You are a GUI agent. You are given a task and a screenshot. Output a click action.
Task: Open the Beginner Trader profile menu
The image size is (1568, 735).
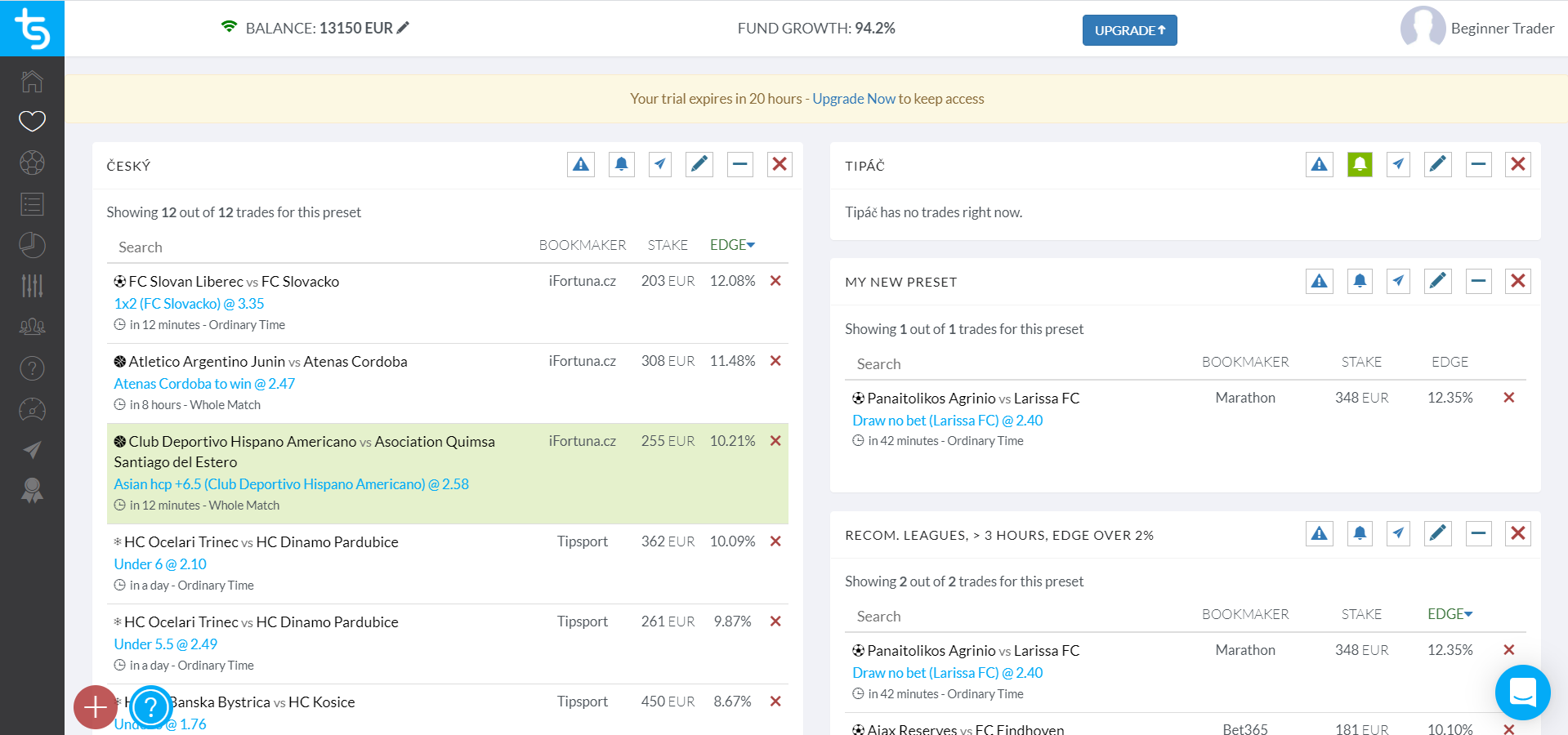[1477, 29]
